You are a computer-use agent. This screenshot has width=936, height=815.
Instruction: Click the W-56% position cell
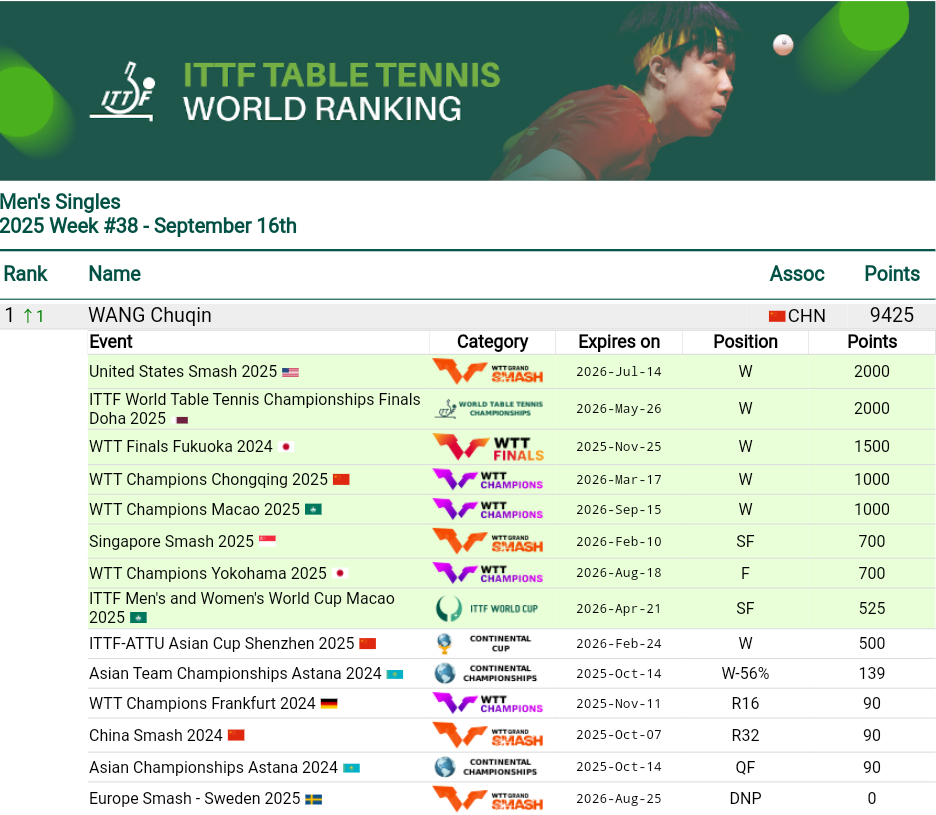click(x=745, y=673)
